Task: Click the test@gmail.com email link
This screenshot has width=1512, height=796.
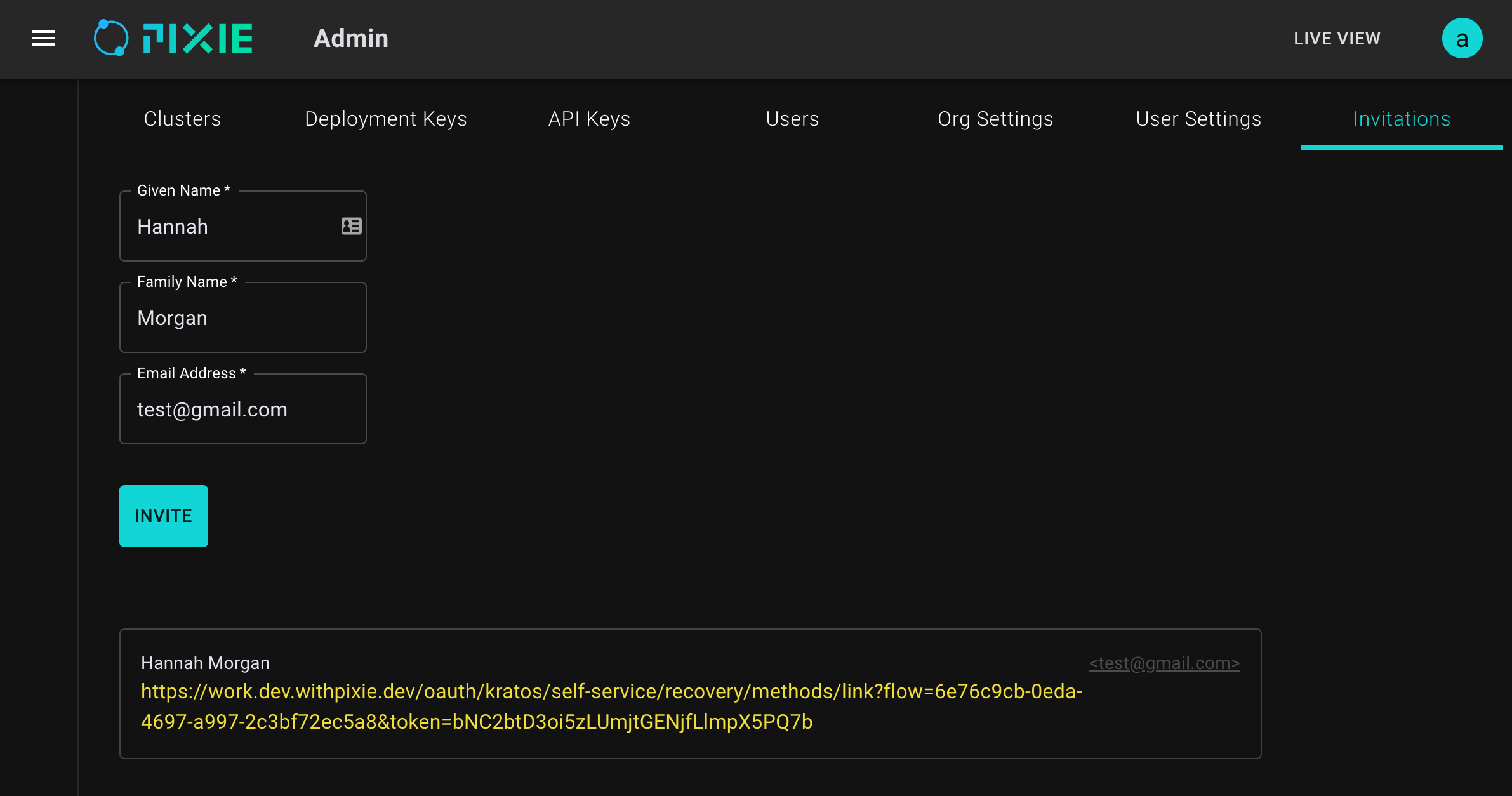Action: [1164, 663]
